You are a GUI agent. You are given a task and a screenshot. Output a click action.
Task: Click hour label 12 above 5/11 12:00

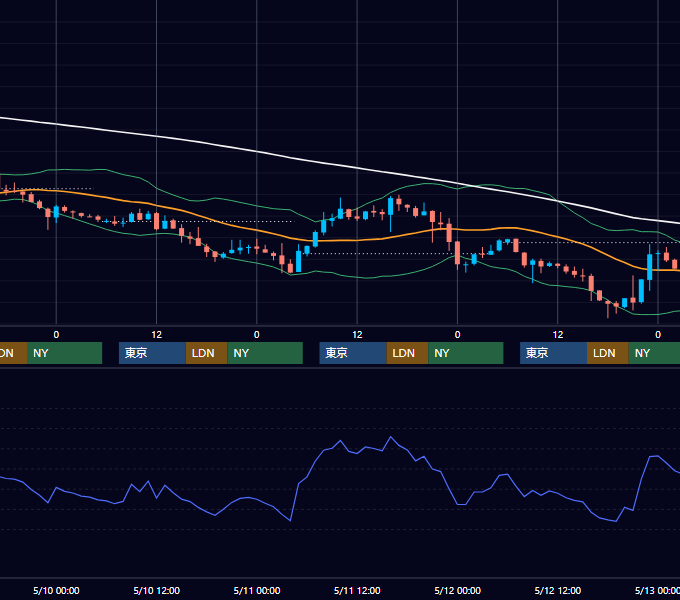tap(357, 335)
